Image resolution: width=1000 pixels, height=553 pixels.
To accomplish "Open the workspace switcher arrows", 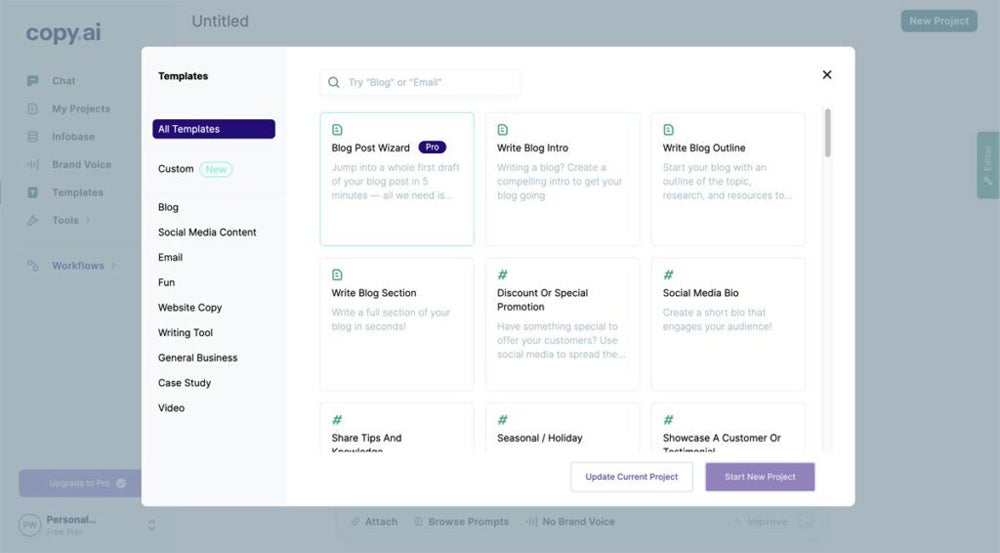I will (x=152, y=525).
